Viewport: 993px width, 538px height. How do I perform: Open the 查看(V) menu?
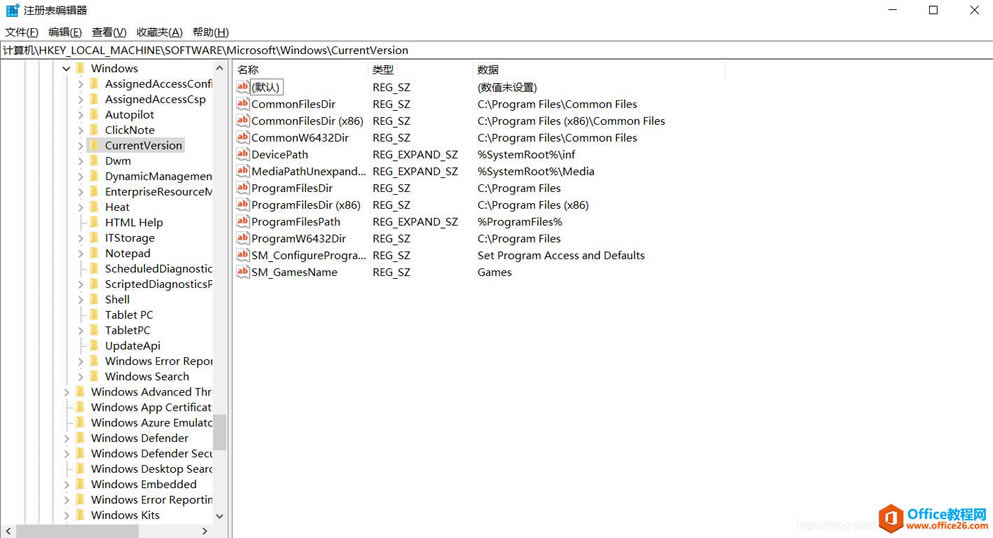pos(109,32)
